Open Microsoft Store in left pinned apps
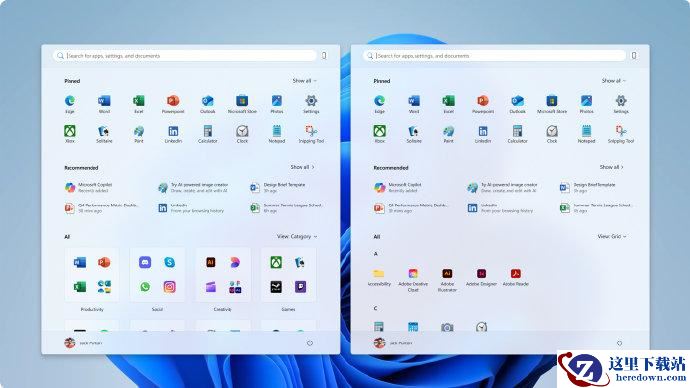The height and width of the screenshot is (388, 690). click(242, 104)
